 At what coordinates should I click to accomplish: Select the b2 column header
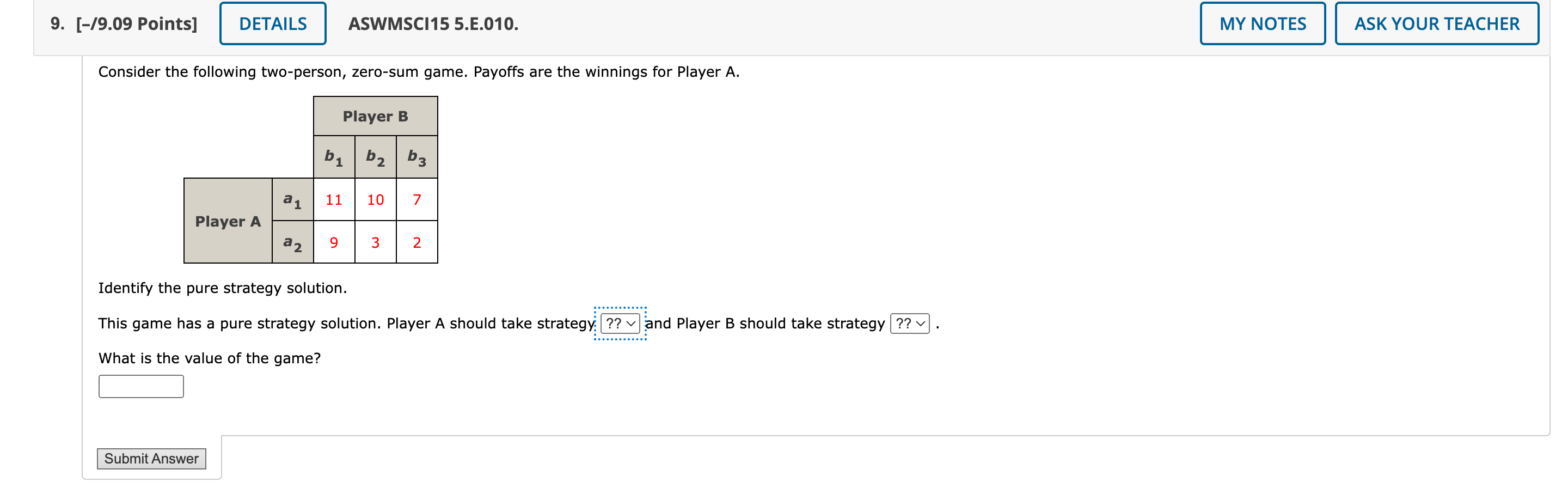[x=375, y=156]
